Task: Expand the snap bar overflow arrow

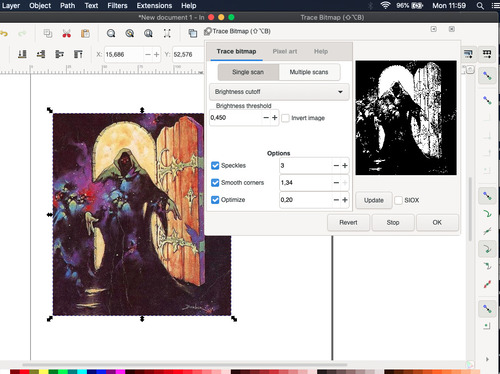Action: point(487,359)
